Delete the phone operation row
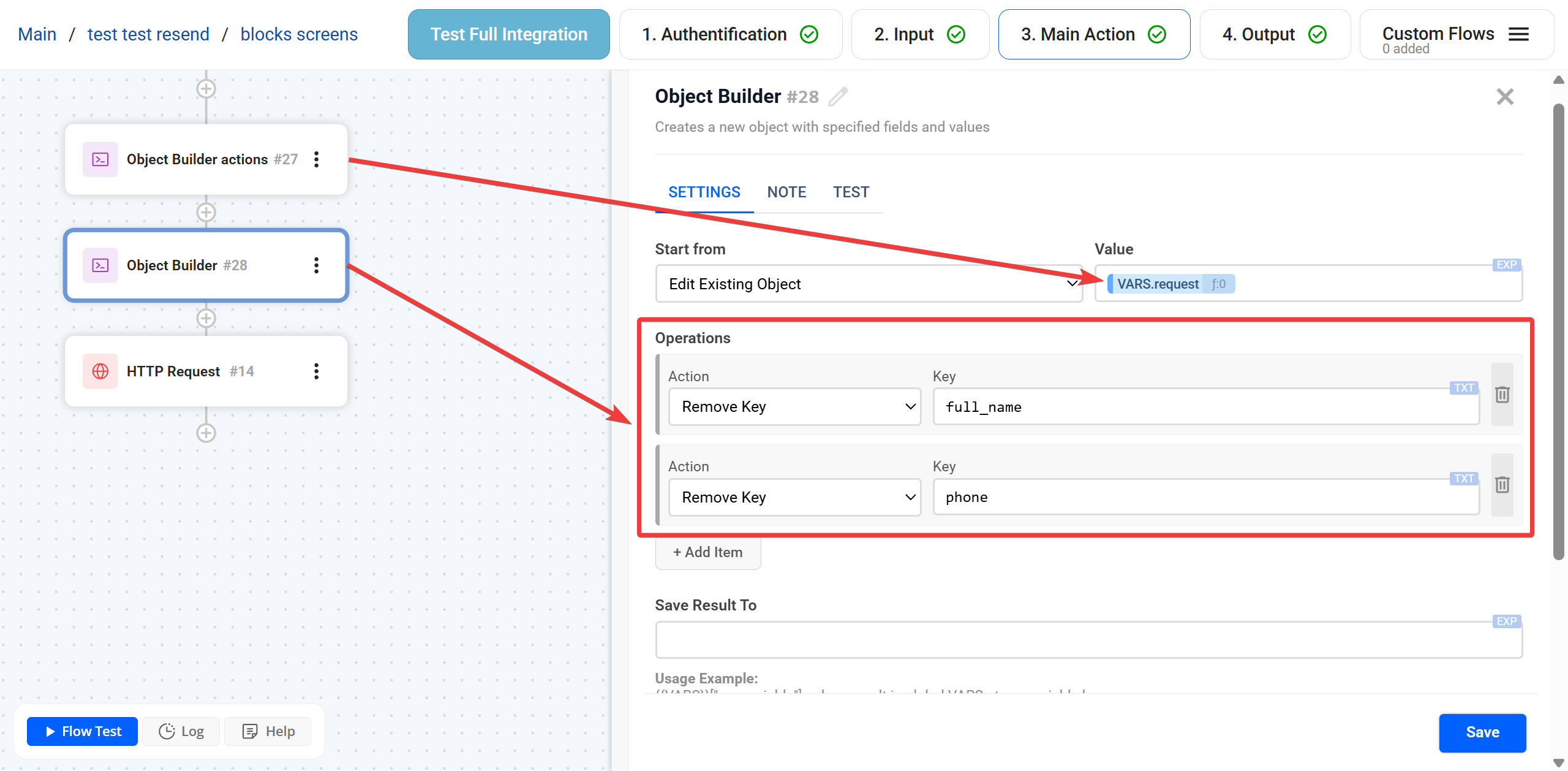1568x771 pixels. click(x=1502, y=485)
